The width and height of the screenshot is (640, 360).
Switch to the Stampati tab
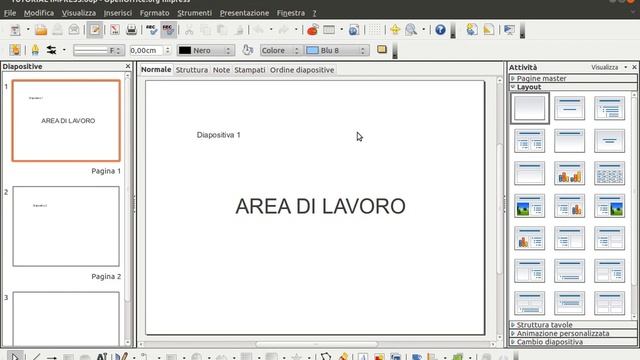click(x=250, y=70)
